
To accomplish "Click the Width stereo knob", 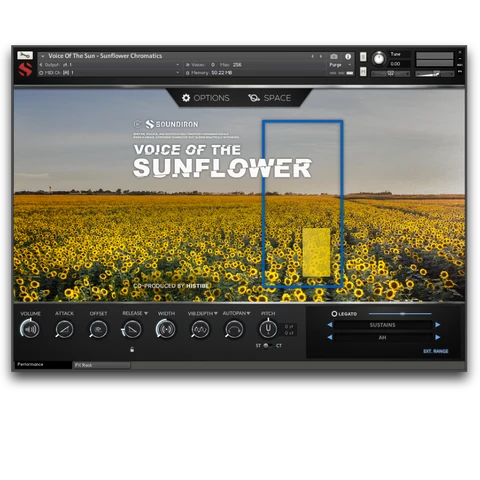I will (166, 329).
